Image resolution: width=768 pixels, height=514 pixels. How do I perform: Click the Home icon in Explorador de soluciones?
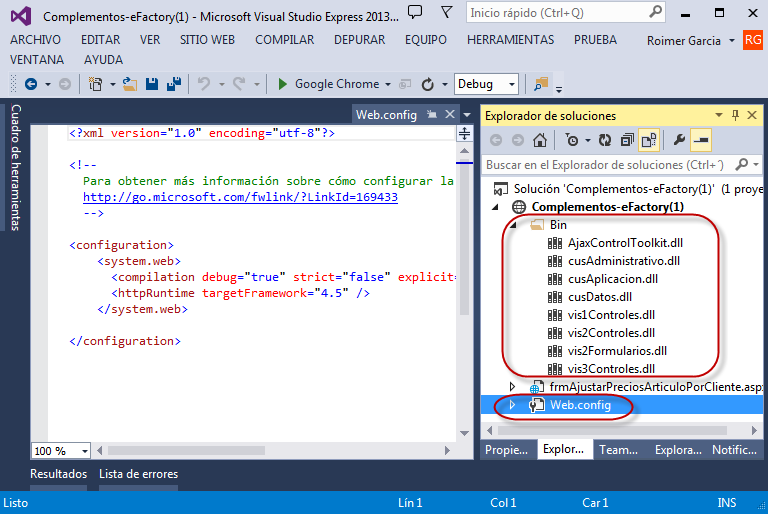tap(540, 140)
